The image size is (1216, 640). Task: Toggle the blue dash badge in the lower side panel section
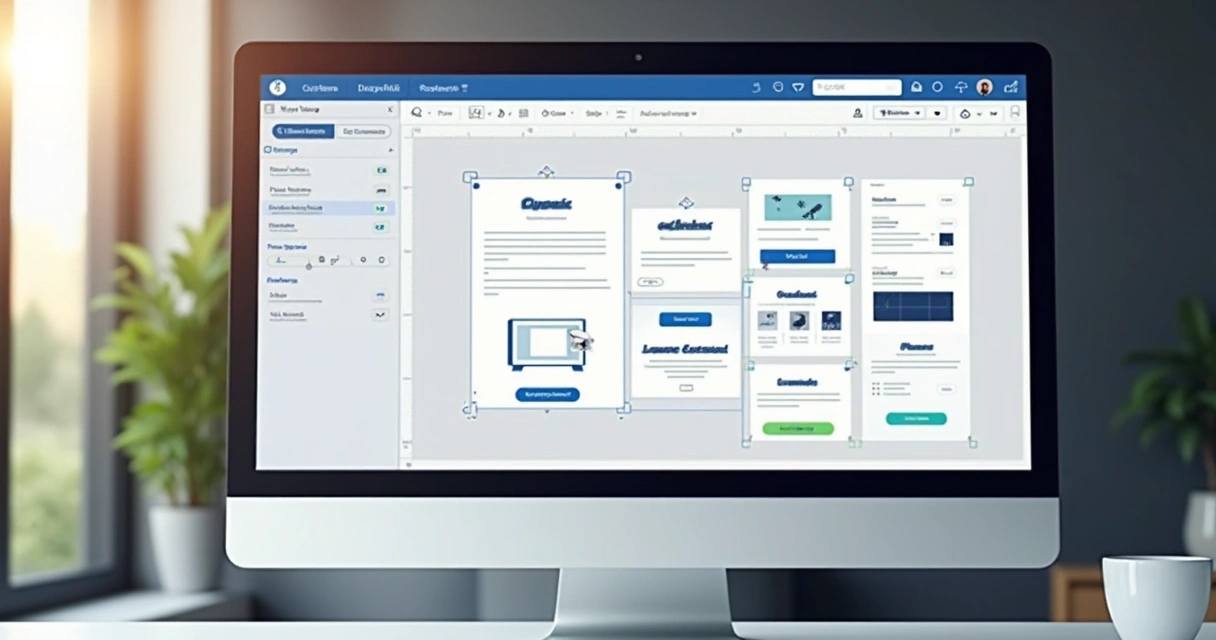pos(381,296)
